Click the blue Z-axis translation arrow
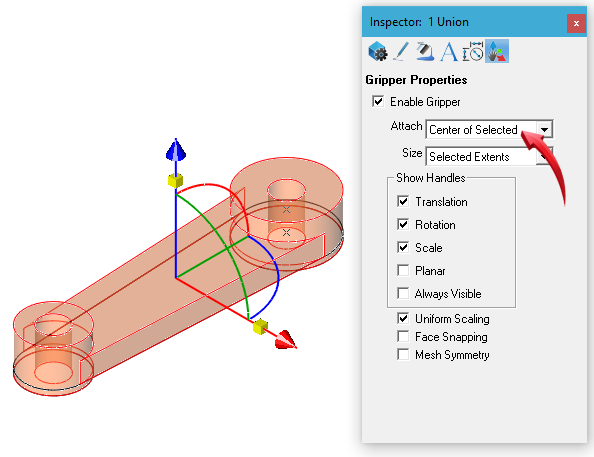This screenshot has height=457, width=594. tap(176, 150)
